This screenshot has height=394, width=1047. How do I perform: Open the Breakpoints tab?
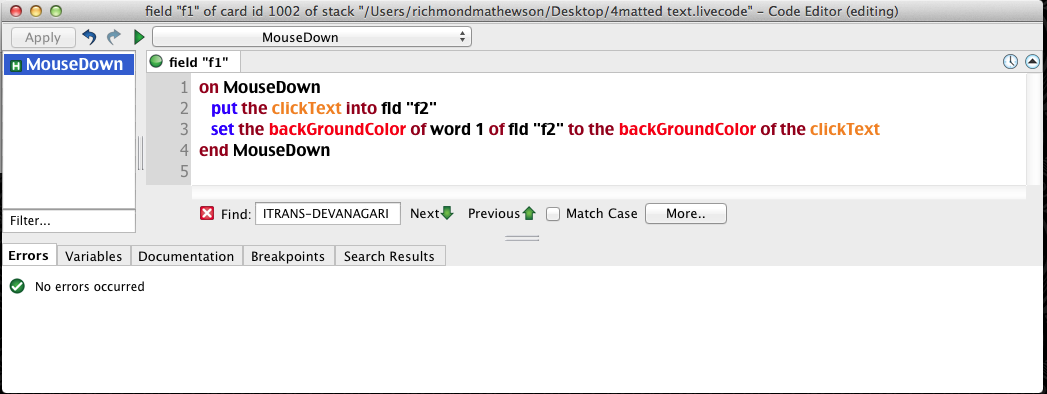click(288, 256)
